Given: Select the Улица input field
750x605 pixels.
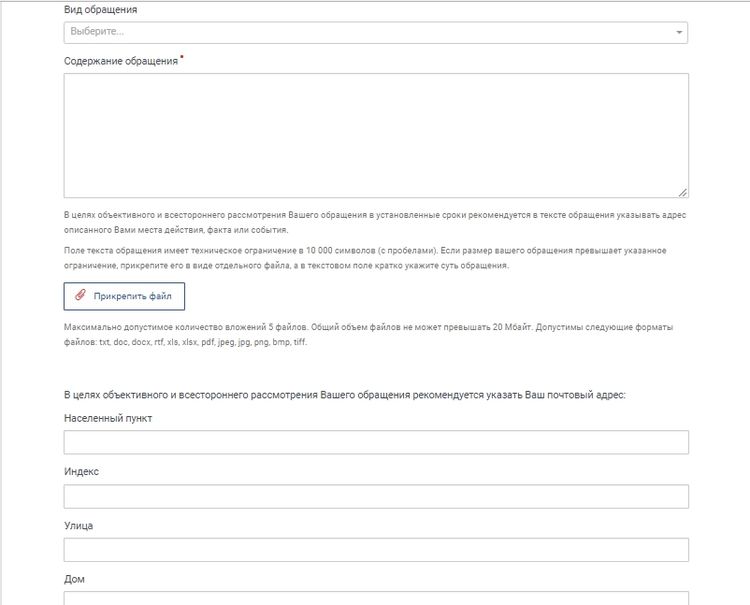Looking at the screenshot, I should pyautogui.click(x=375, y=550).
